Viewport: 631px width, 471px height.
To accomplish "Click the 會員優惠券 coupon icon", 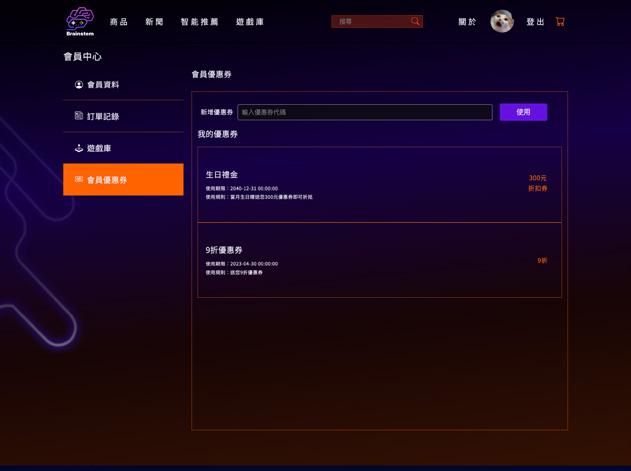I will pyautogui.click(x=79, y=179).
